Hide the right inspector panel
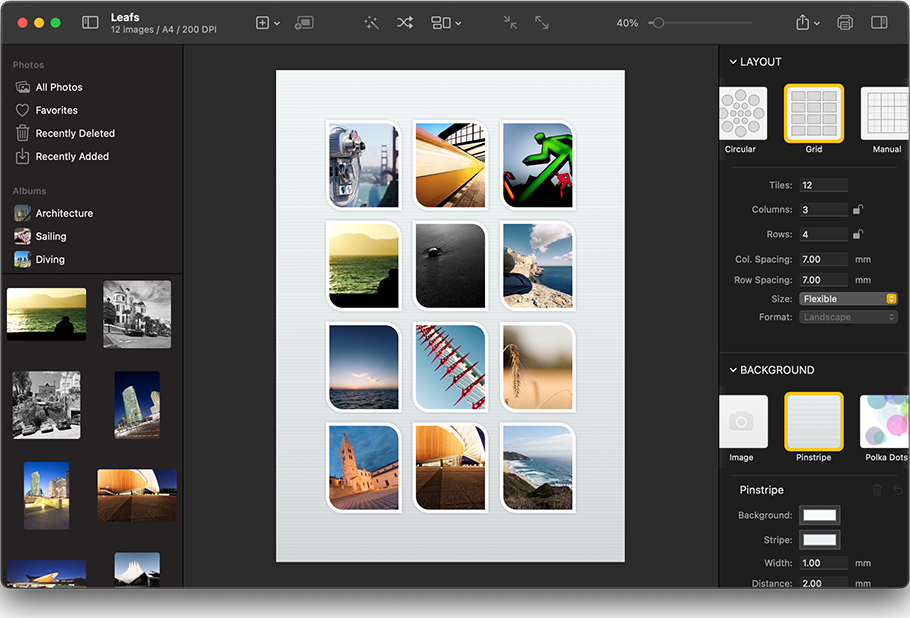 879,22
